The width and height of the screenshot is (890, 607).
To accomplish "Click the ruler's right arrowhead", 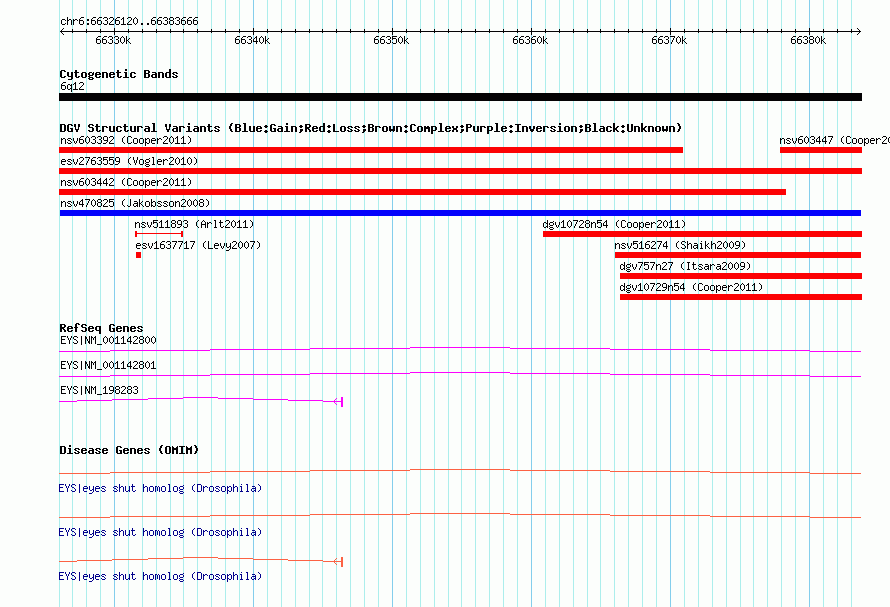I will tap(859, 31).
